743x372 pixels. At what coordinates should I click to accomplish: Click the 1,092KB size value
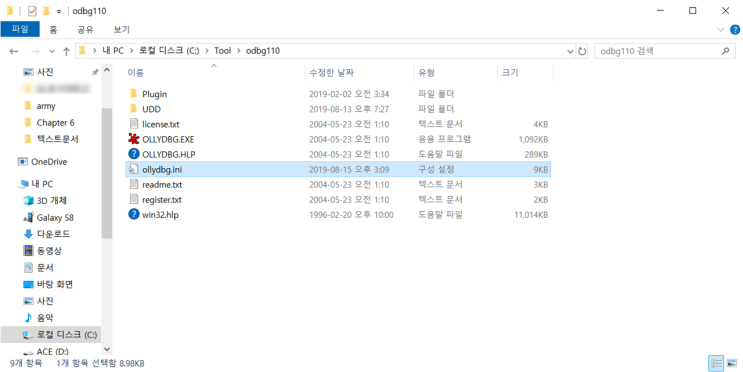tap(532, 139)
